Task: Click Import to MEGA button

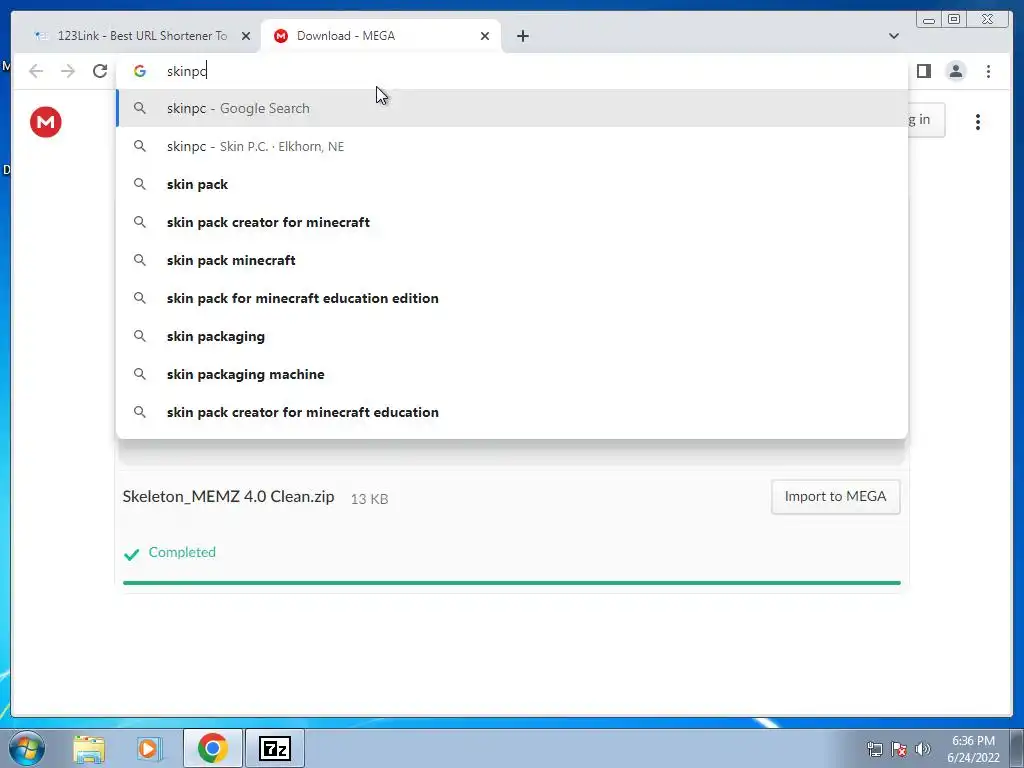Action: tap(835, 497)
